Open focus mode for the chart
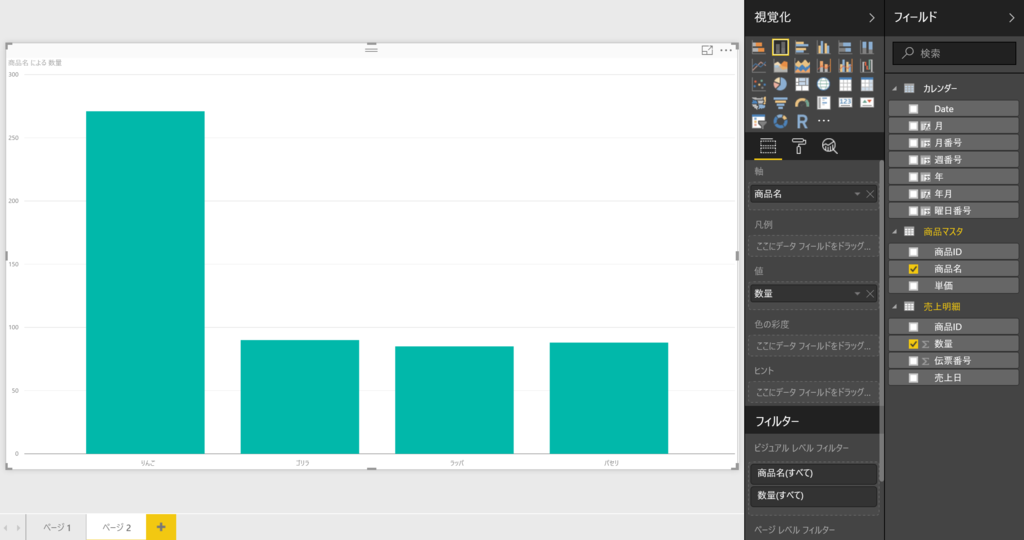The height and width of the screenshot is (540, 1024). [x=707, y=50]
